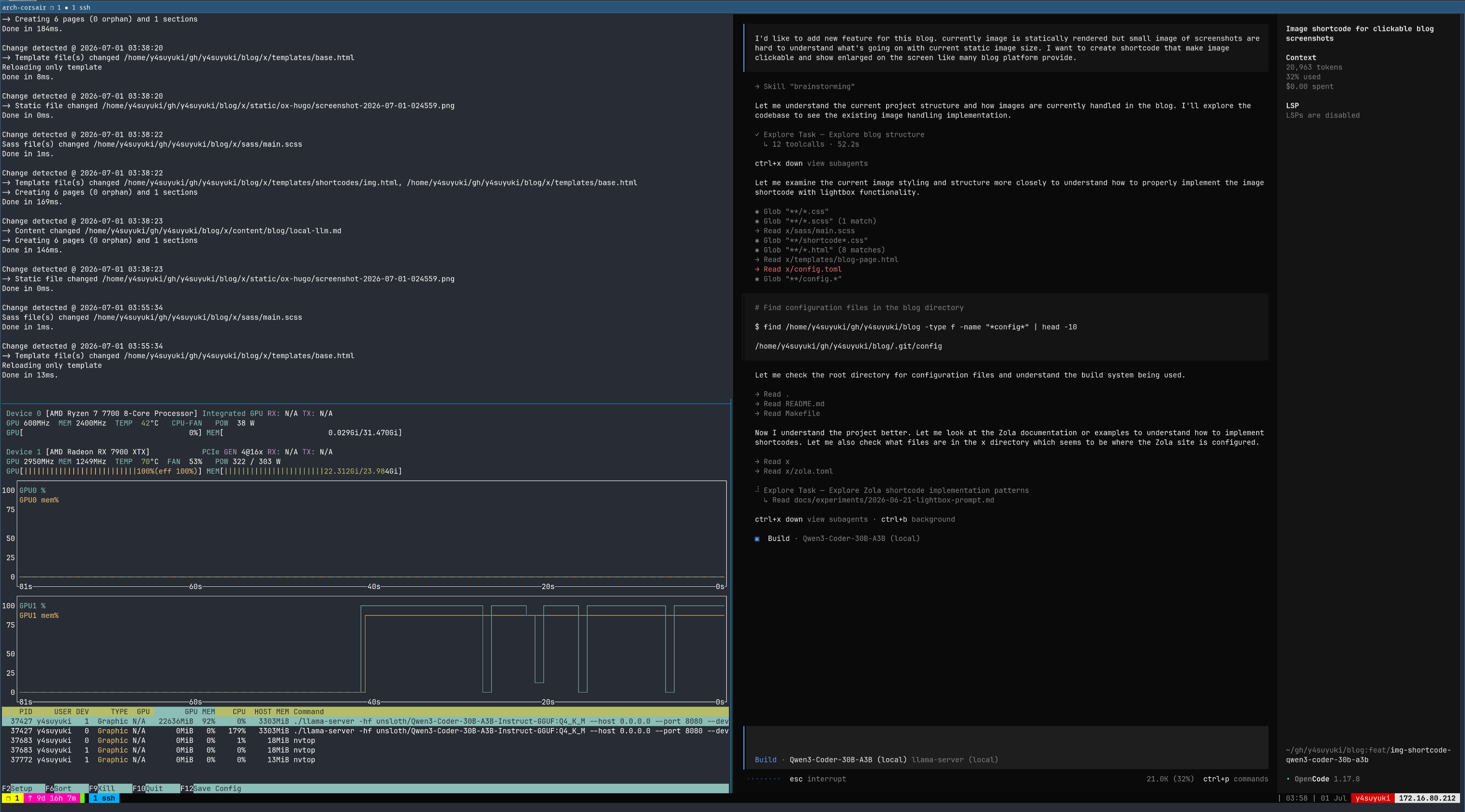Click the Device 1 AMD Radeon RX 7900 XTX label
This screenshot has height=812, width=1465.
click(x=78, y=452)
